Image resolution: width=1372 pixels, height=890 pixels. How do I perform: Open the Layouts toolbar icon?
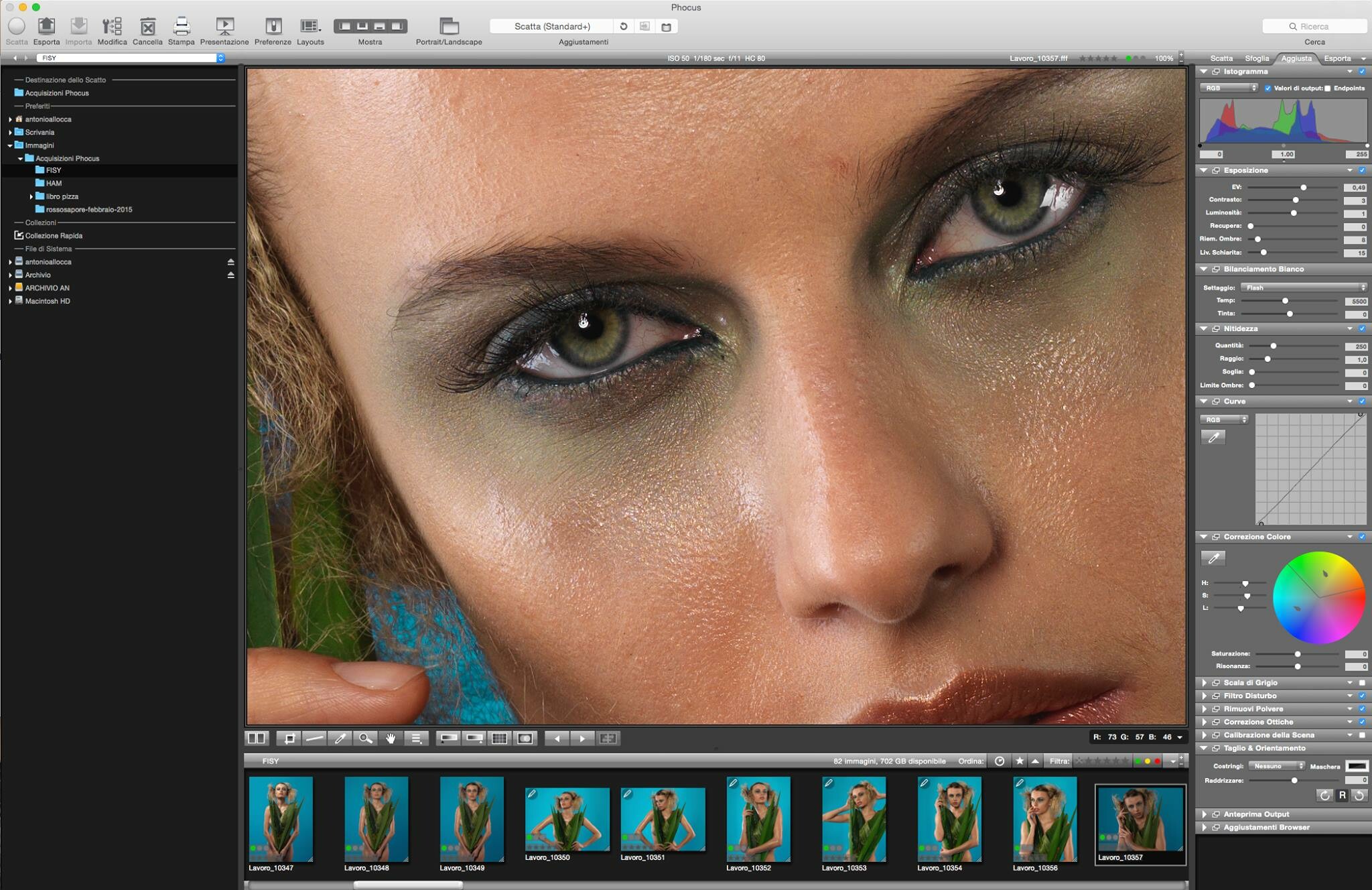tap(310, 27)
